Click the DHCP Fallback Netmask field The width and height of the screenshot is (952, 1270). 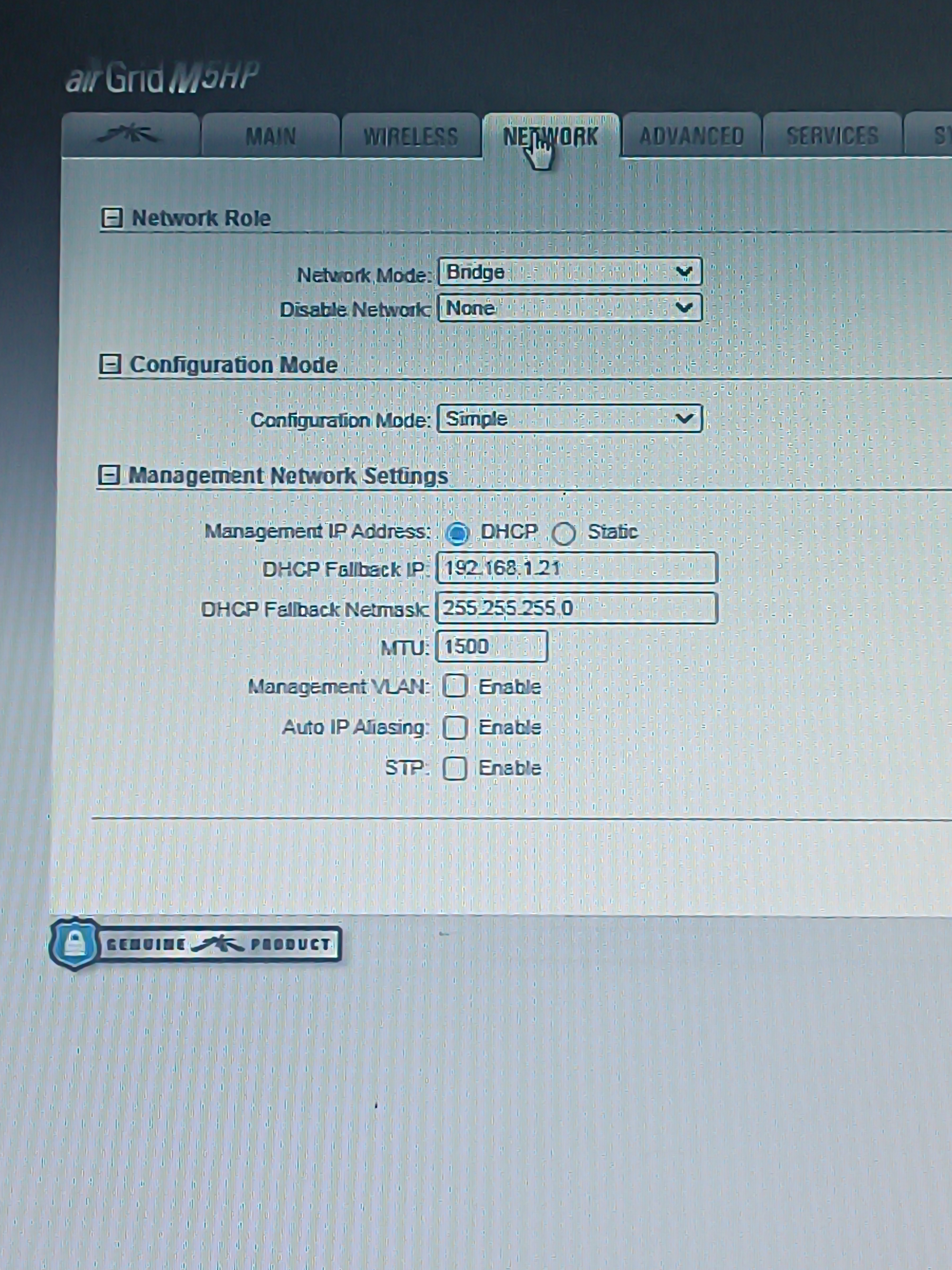click(x=577, y=608)
